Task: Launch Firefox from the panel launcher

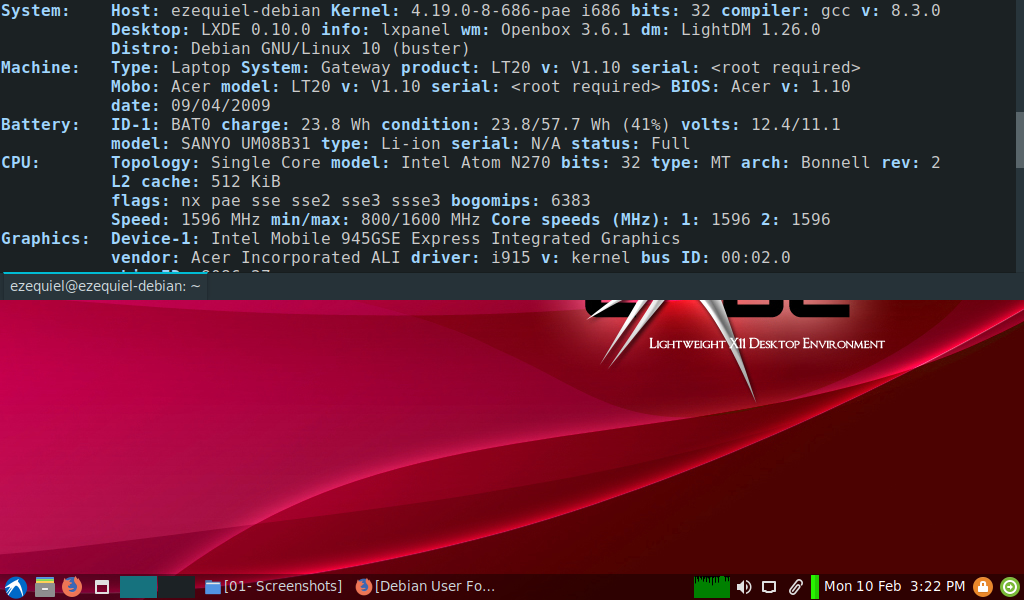Action: click(72, 586)
